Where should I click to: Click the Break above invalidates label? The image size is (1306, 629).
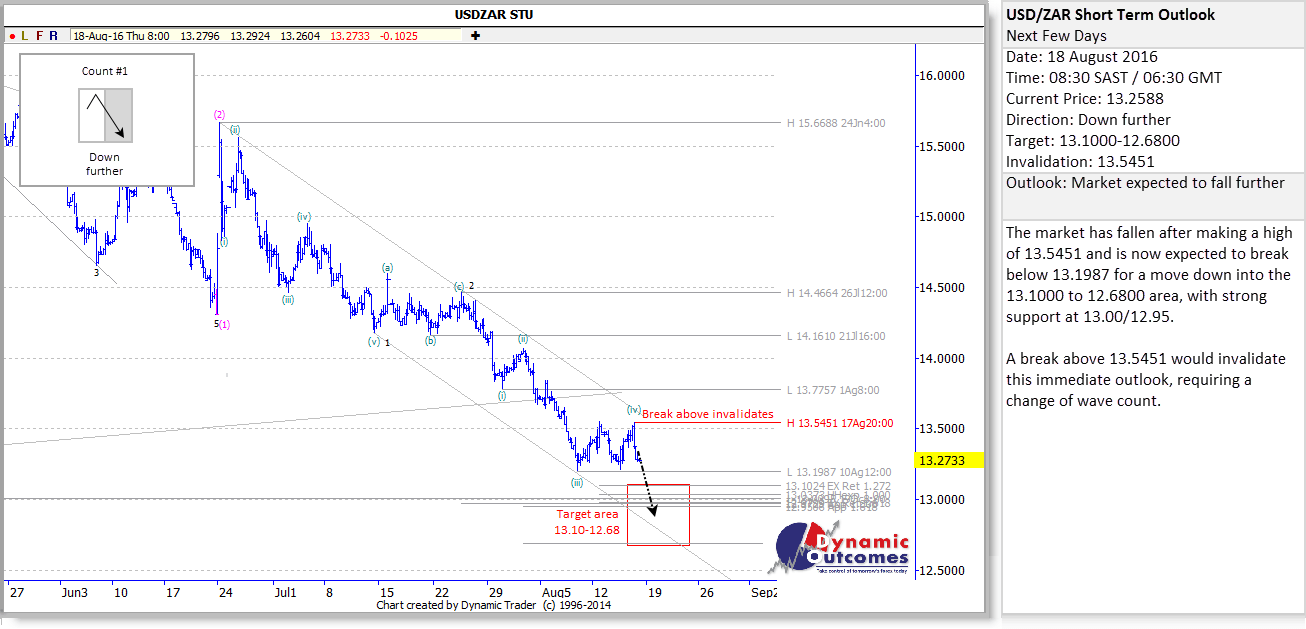[709, 413]
